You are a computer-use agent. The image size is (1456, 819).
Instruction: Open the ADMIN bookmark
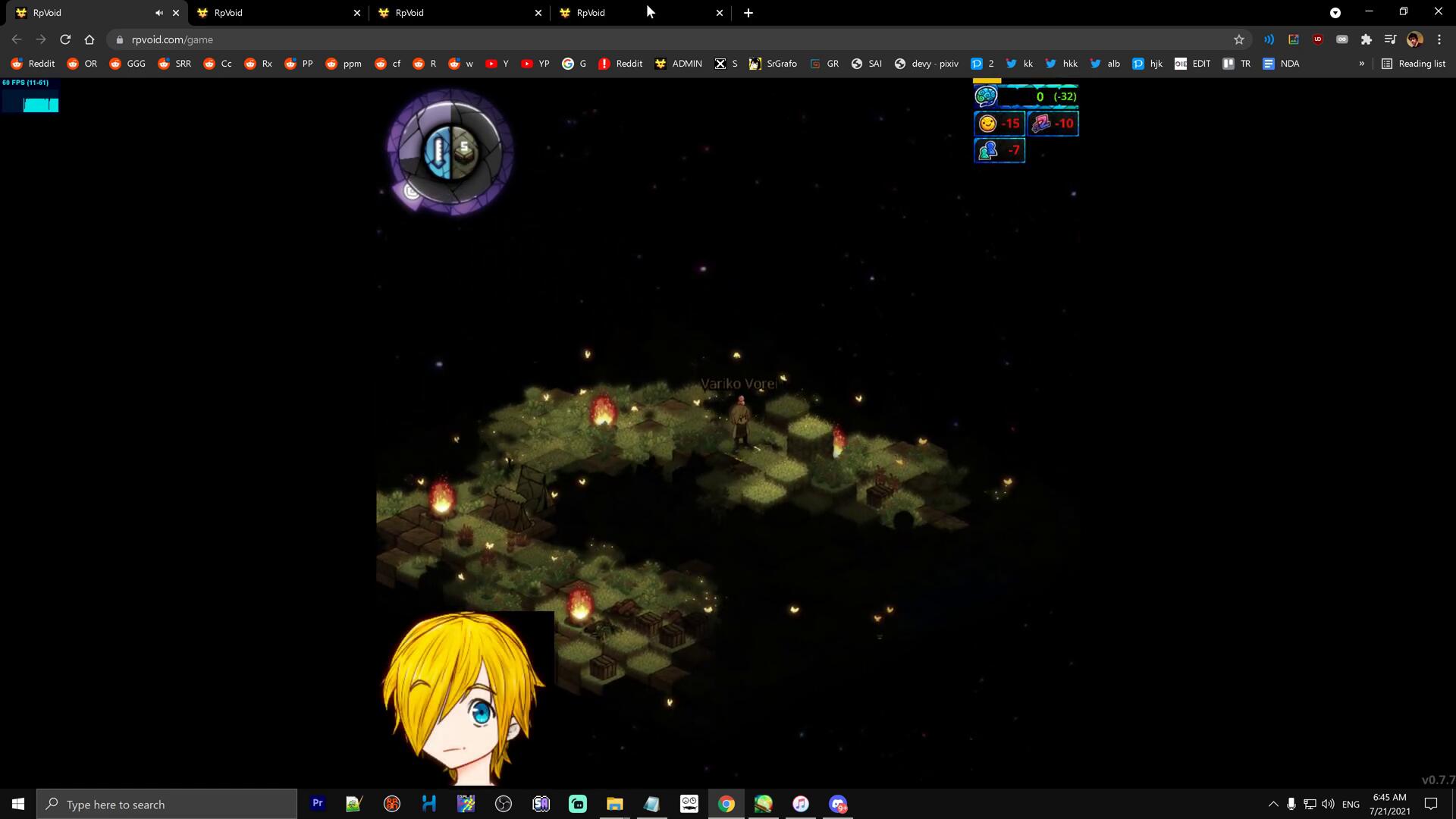click(678, 64)
